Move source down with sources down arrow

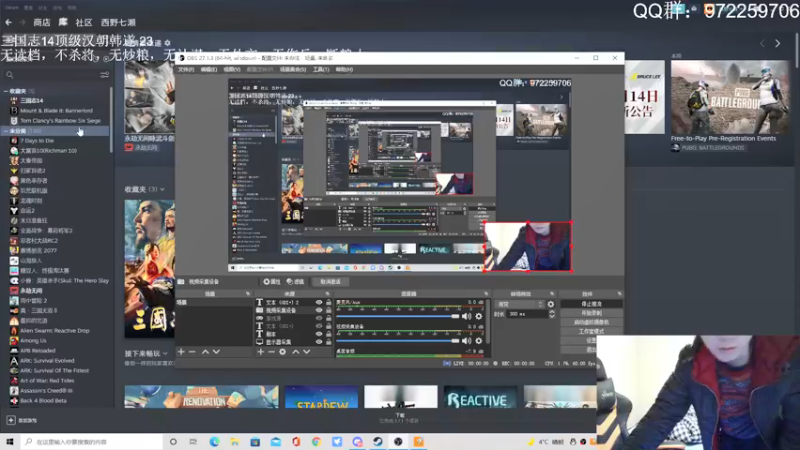coord(307,352)
